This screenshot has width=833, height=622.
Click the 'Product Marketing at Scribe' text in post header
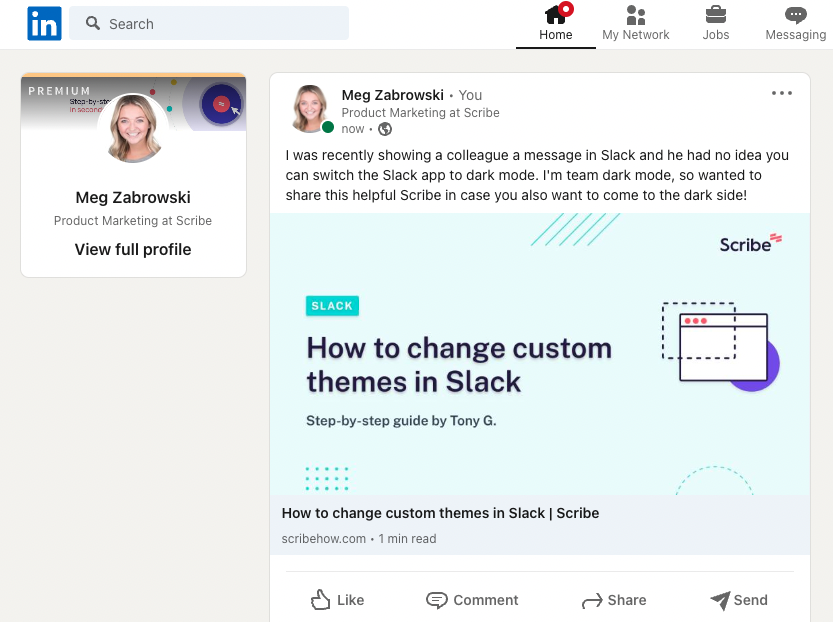click(420, 113)
